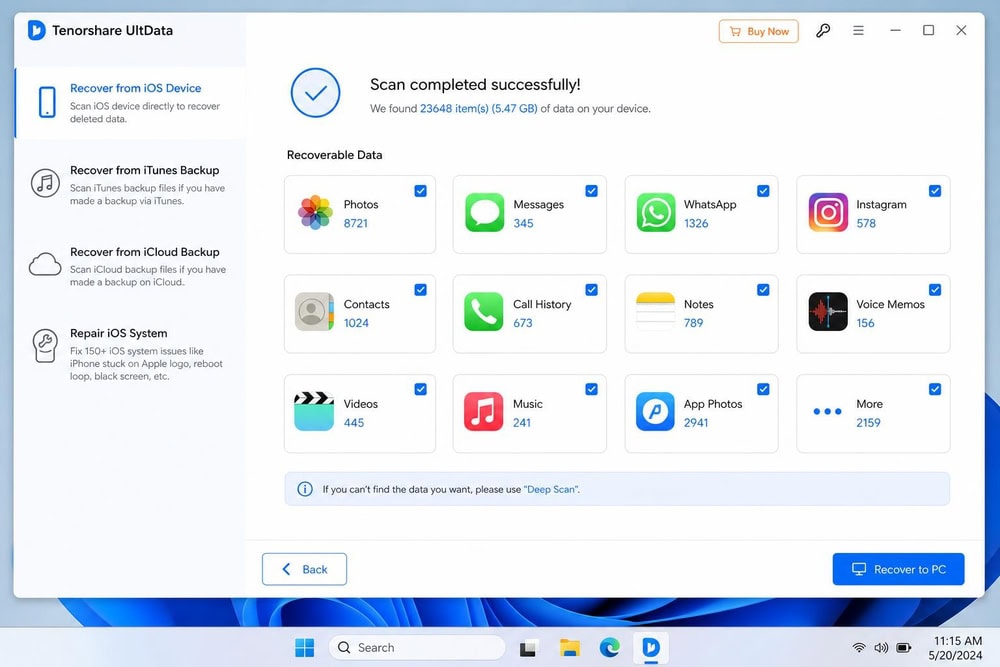Go Back to the previous step
The image size is (1000, 667).
pos(304,569)
